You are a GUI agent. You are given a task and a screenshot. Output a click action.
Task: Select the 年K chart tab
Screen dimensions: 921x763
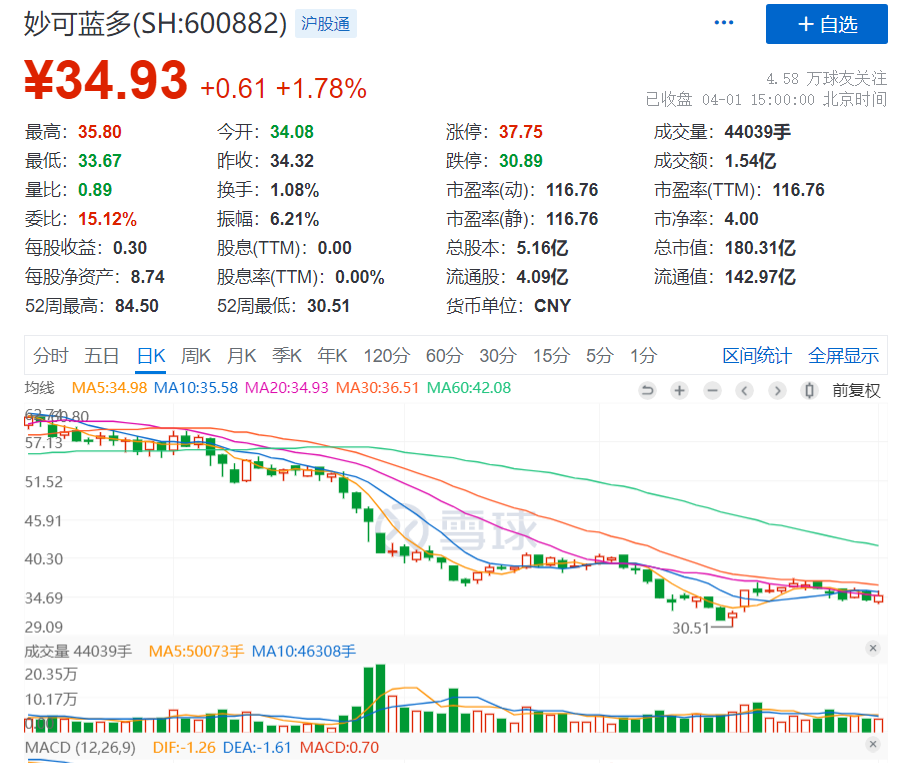coord(332,355)
